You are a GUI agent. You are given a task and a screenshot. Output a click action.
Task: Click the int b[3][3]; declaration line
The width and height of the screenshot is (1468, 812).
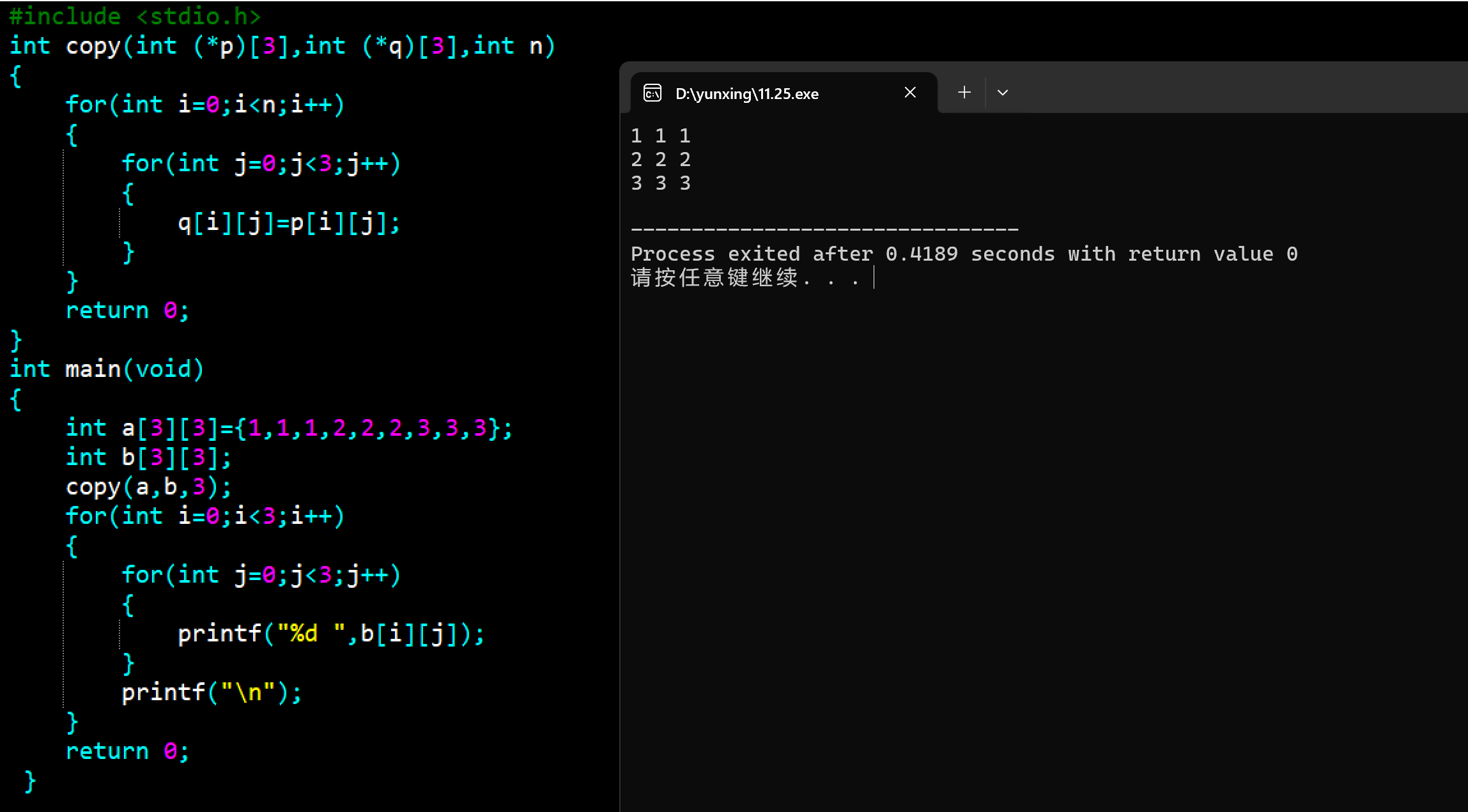pos(148,457)
